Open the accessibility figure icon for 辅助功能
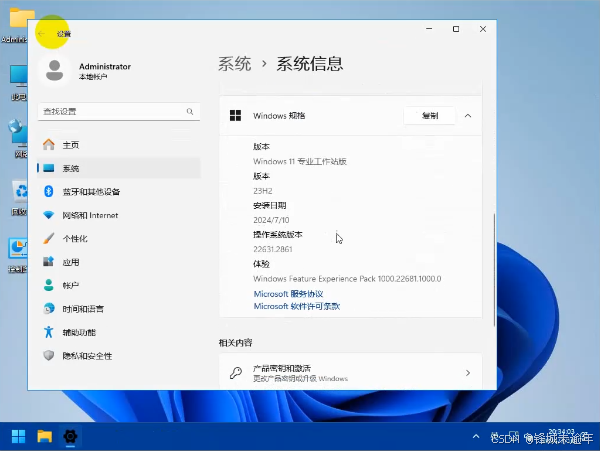 tap(49, 332)
